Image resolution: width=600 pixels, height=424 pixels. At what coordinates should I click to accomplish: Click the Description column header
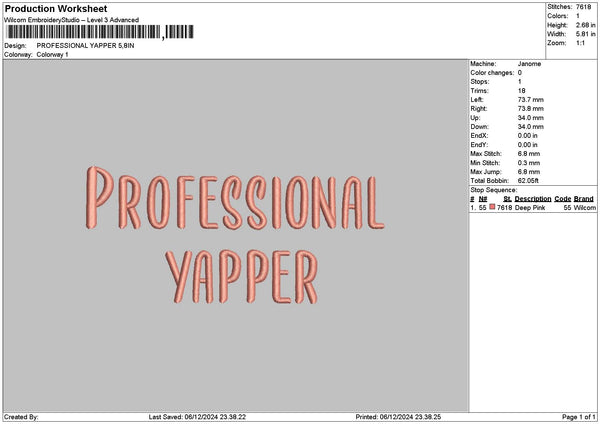tap(533, 199)
